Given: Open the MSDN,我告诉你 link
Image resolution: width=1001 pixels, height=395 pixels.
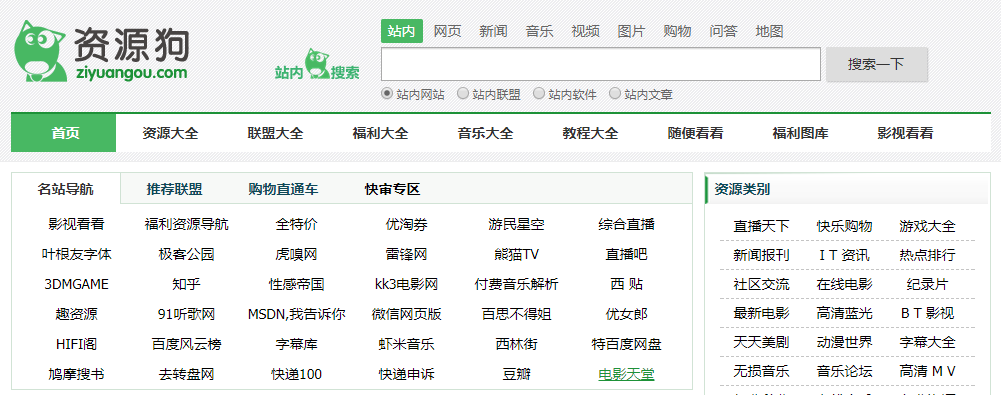Looking at the screenshot, I should pyautogui.click(x=296, y=315).
